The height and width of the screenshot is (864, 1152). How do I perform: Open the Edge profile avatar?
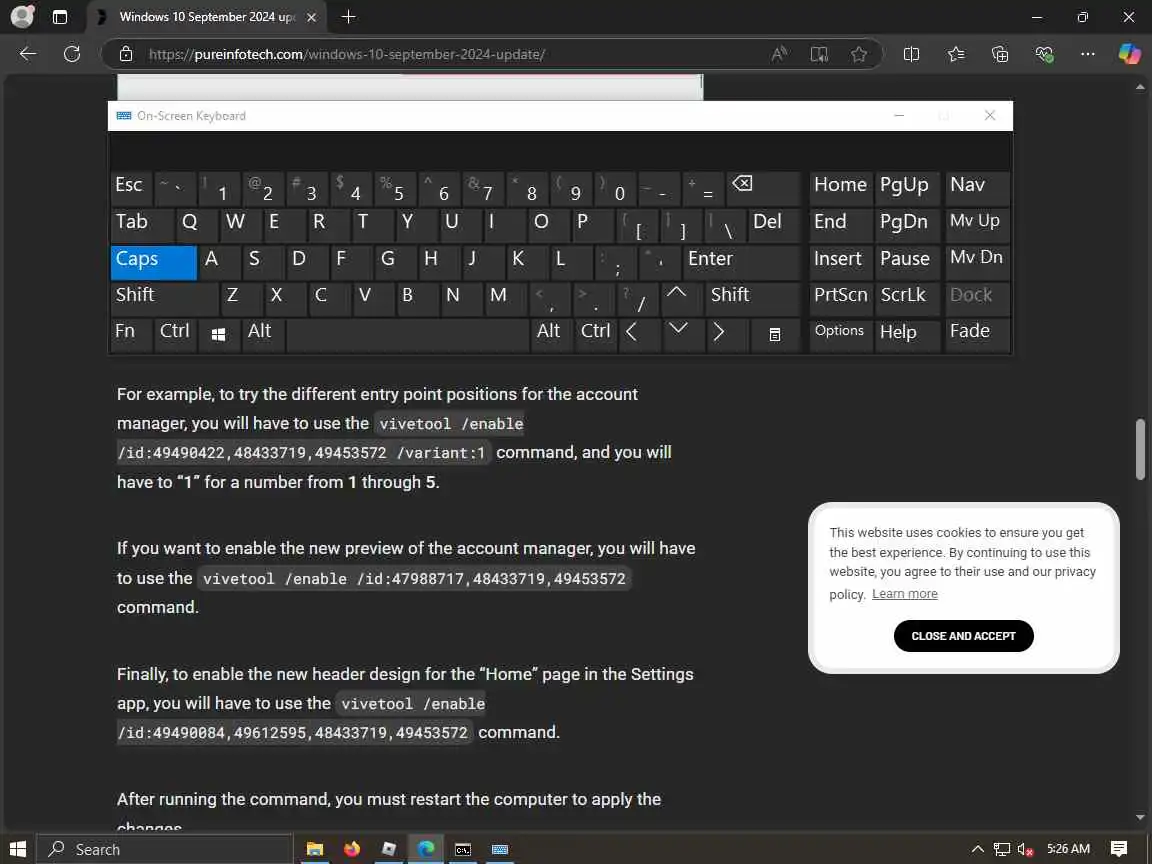(23, 16)
